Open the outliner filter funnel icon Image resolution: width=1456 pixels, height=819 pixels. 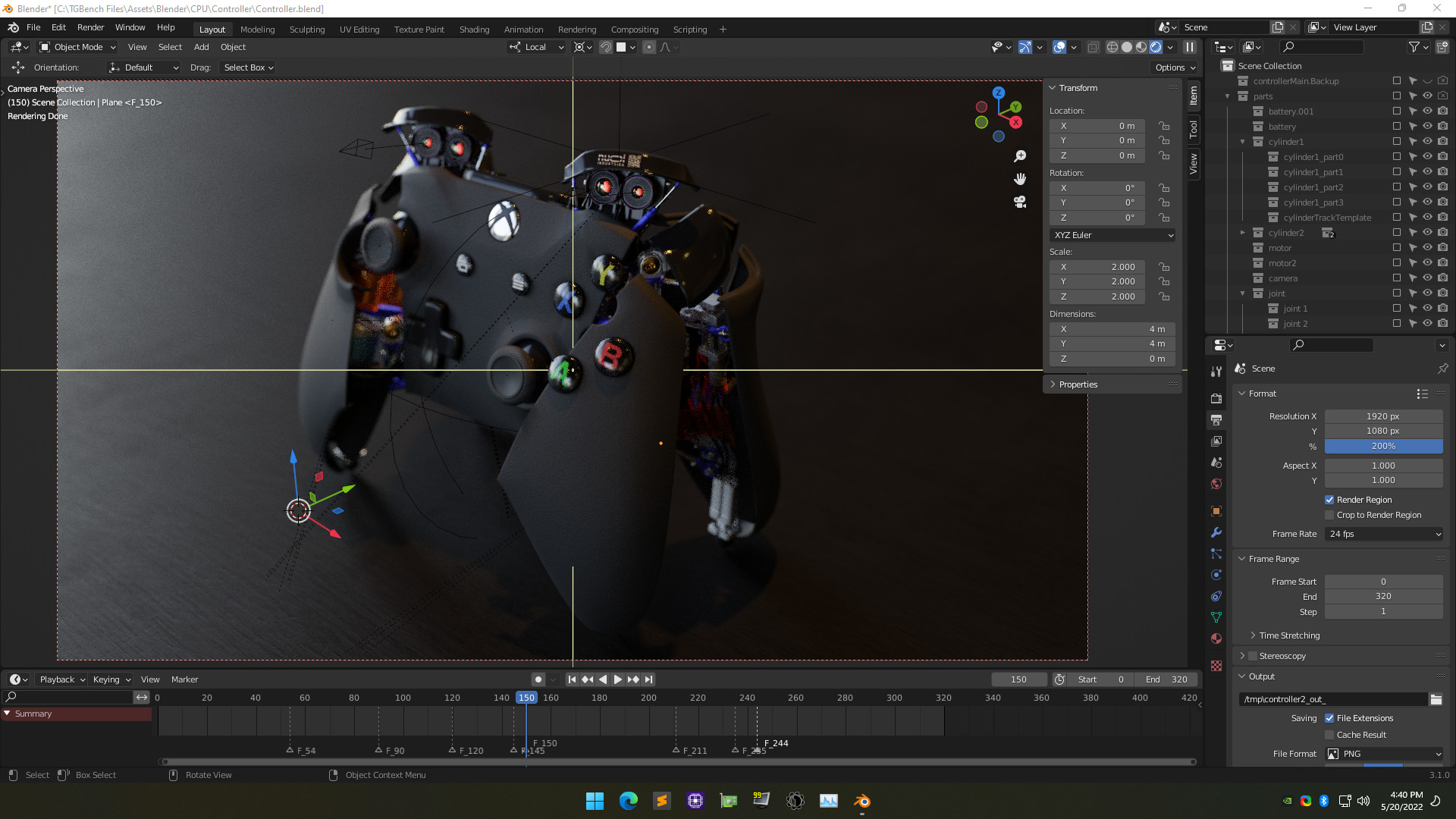(1414, 47)
